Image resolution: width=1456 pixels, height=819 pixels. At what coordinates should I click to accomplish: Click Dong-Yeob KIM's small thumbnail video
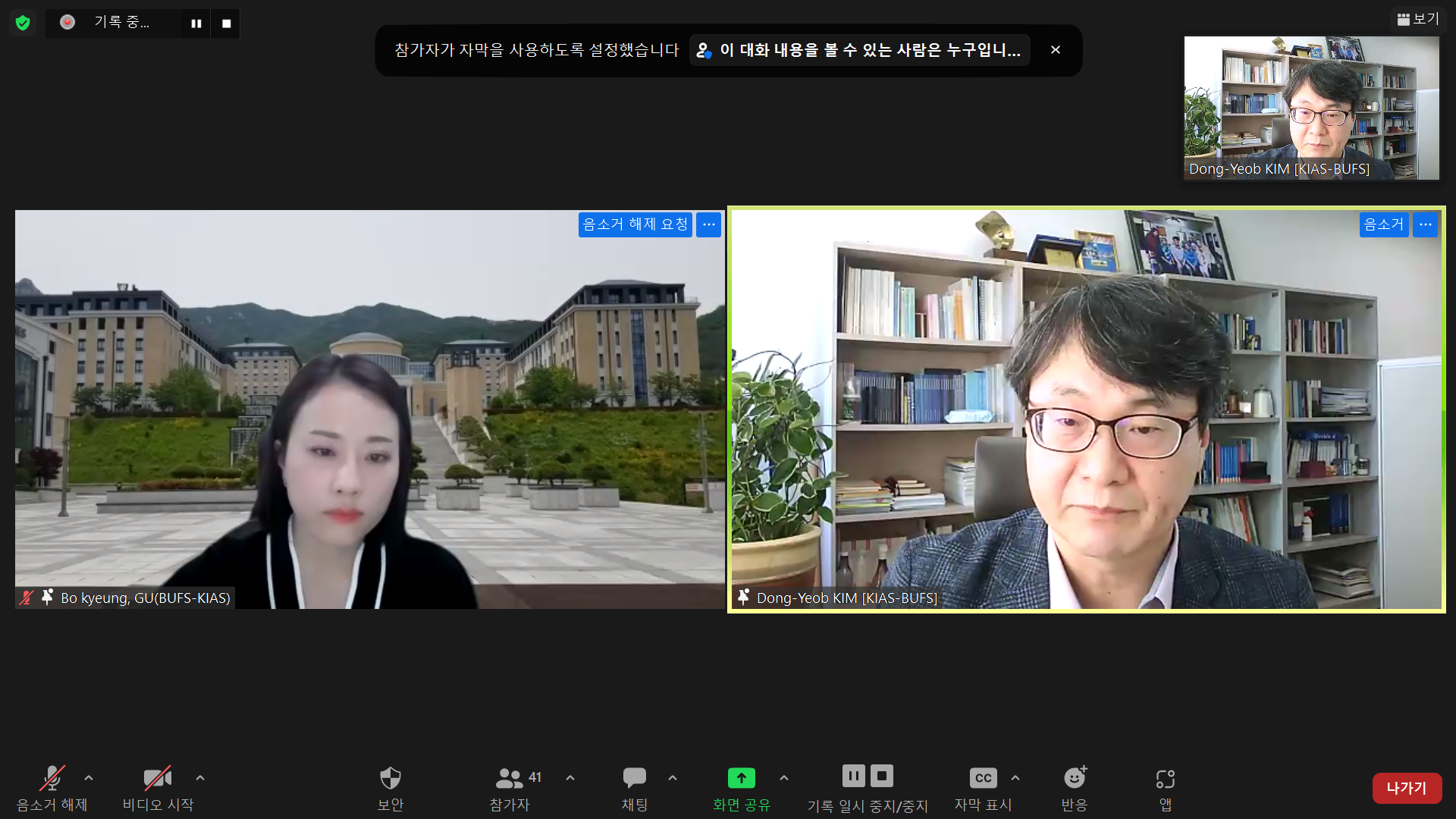pyautogui.click(x=1311, y=108)
